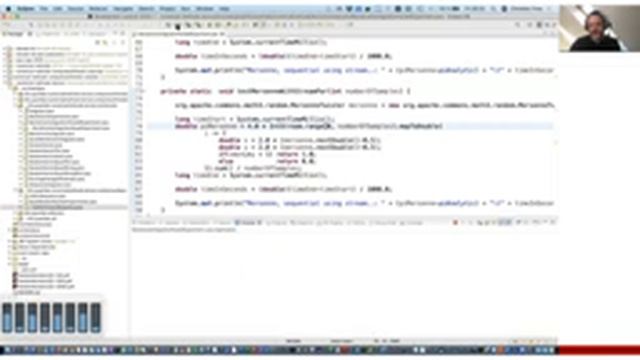
Task: Open the Apple menu
Action: pyautogui.click(x=8, y=9)
